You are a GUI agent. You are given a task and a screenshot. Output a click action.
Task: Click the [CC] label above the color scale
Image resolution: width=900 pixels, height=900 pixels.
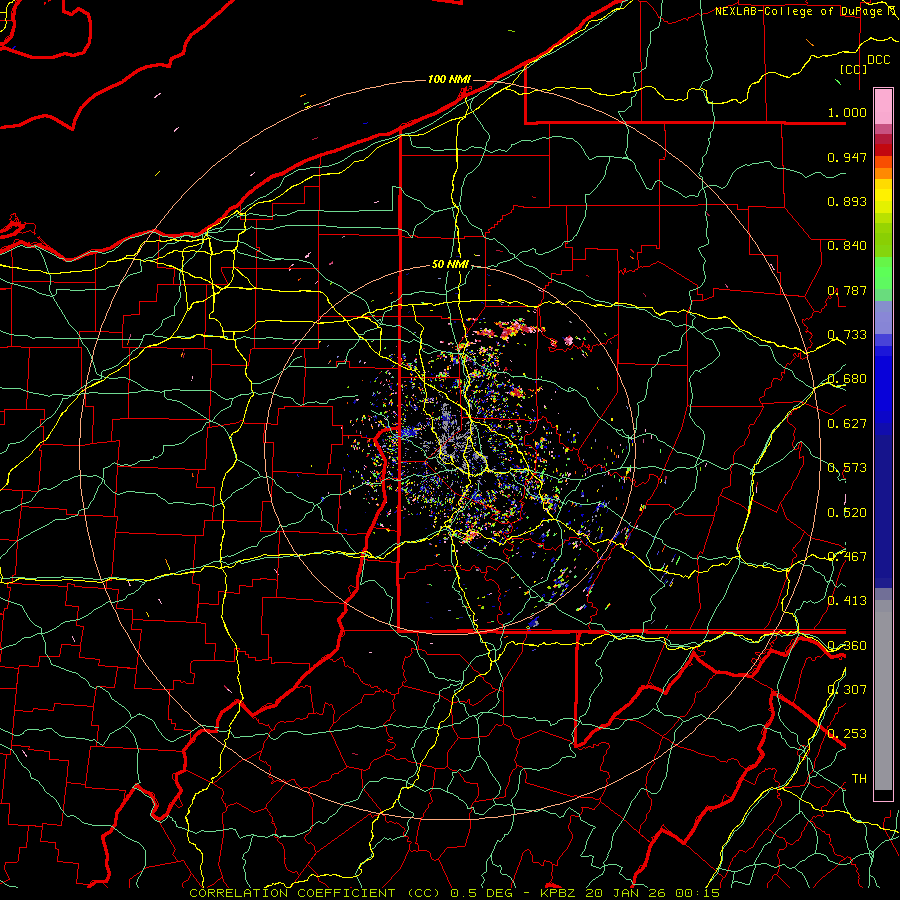(x=854, y=69)
